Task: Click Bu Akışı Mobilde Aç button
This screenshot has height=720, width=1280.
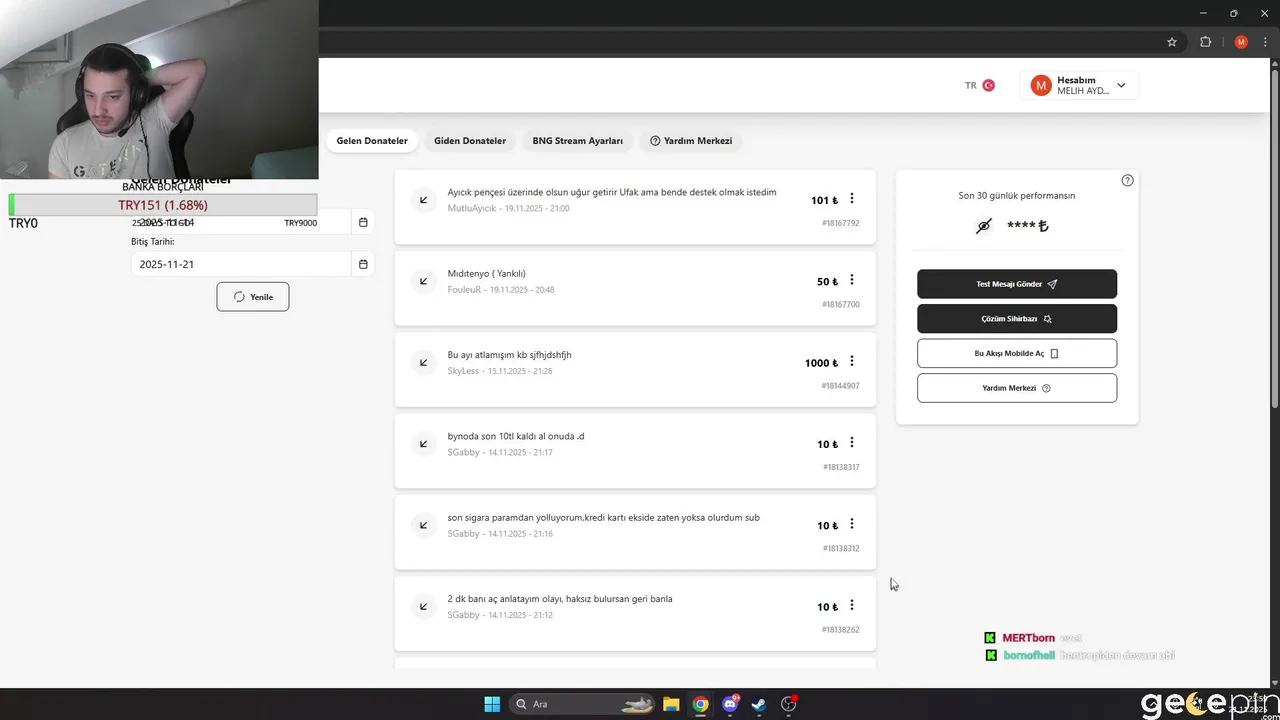Action: point(1017,353)
